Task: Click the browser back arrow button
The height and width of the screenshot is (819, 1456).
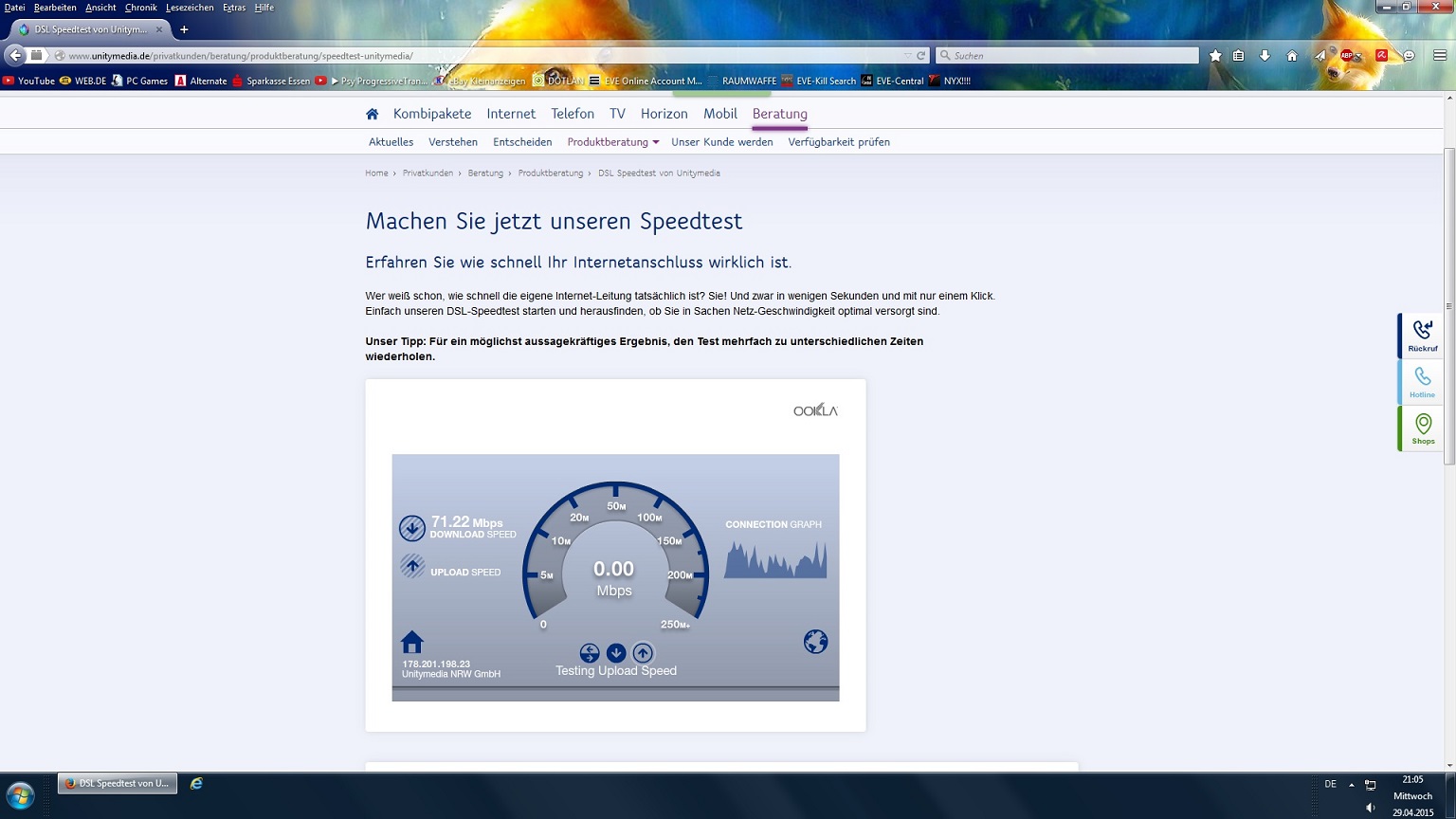Action: point(15,56)
